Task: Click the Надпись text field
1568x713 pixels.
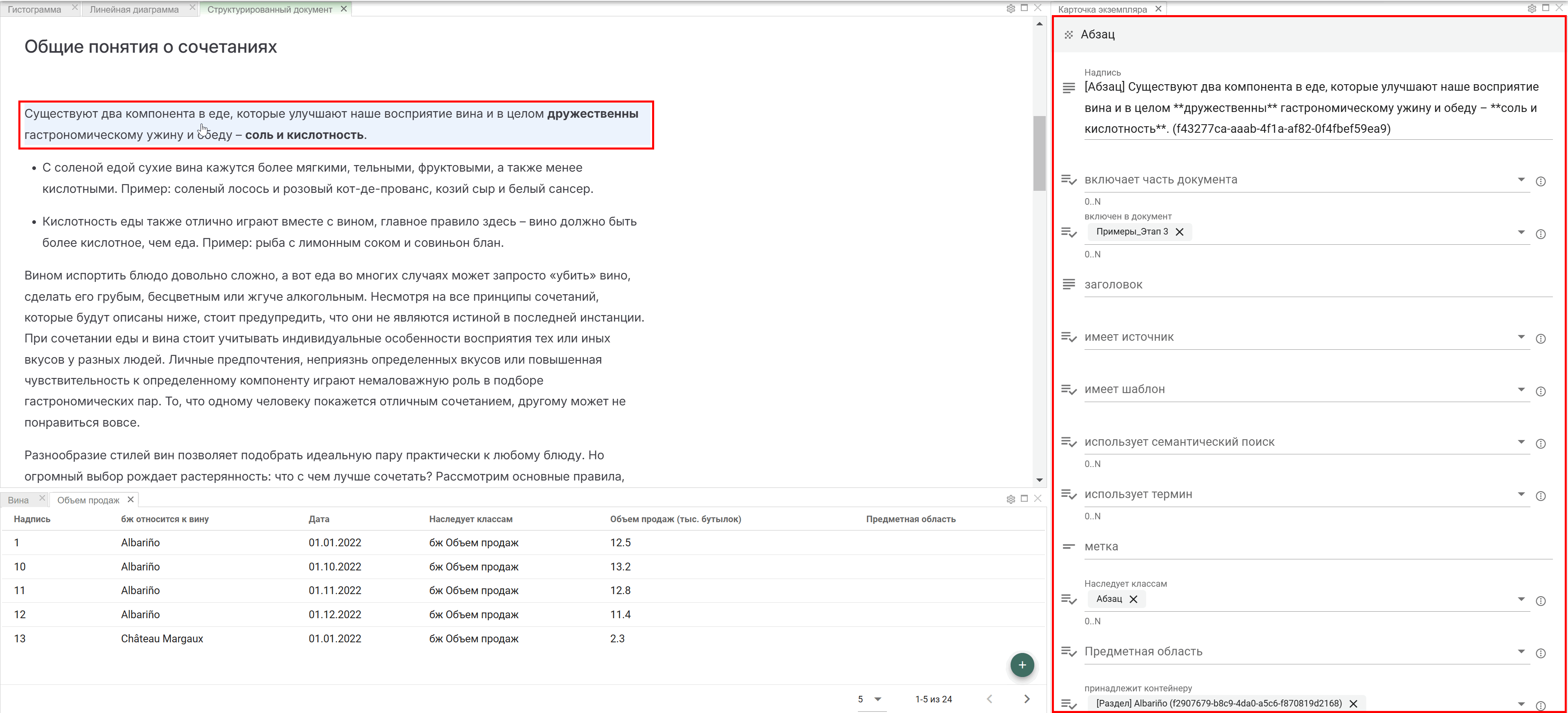Action: click(x=1318, y=108)
